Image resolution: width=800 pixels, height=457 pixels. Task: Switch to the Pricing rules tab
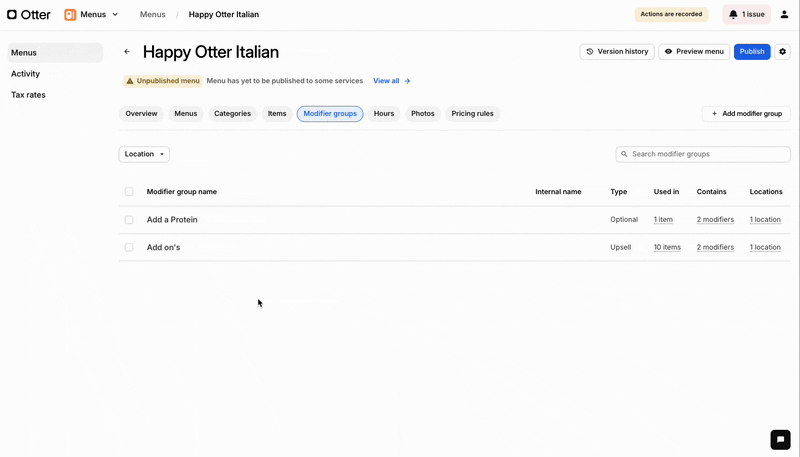(472, 114)
